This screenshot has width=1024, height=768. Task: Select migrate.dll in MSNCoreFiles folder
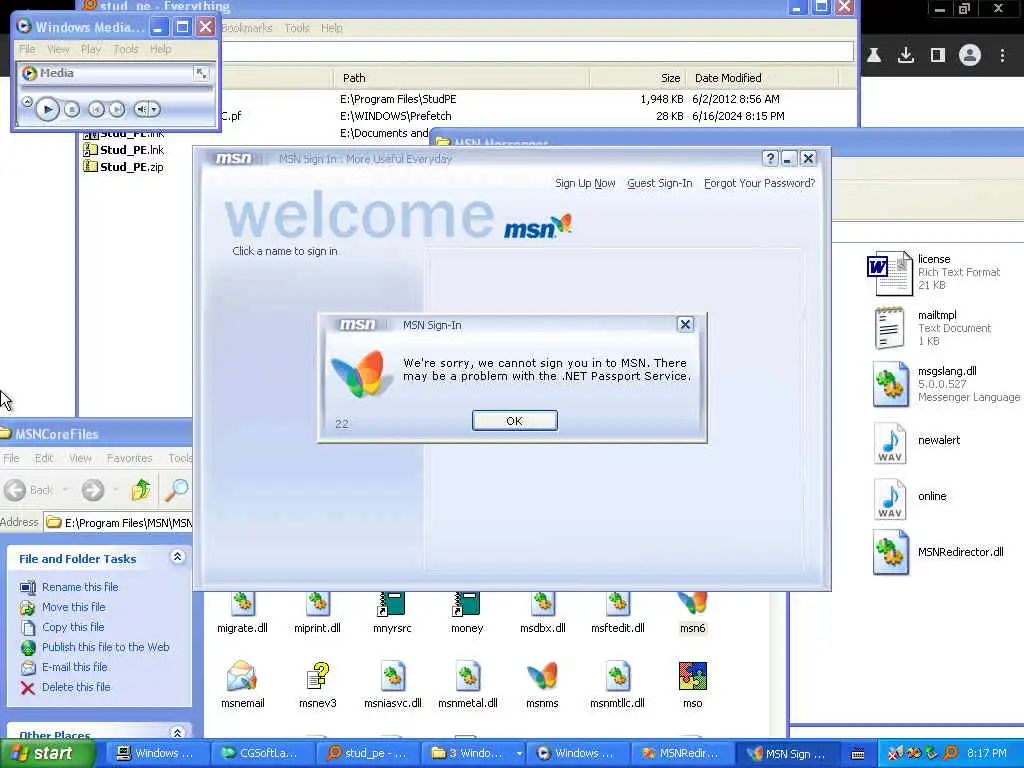click(x=242, y=614)
